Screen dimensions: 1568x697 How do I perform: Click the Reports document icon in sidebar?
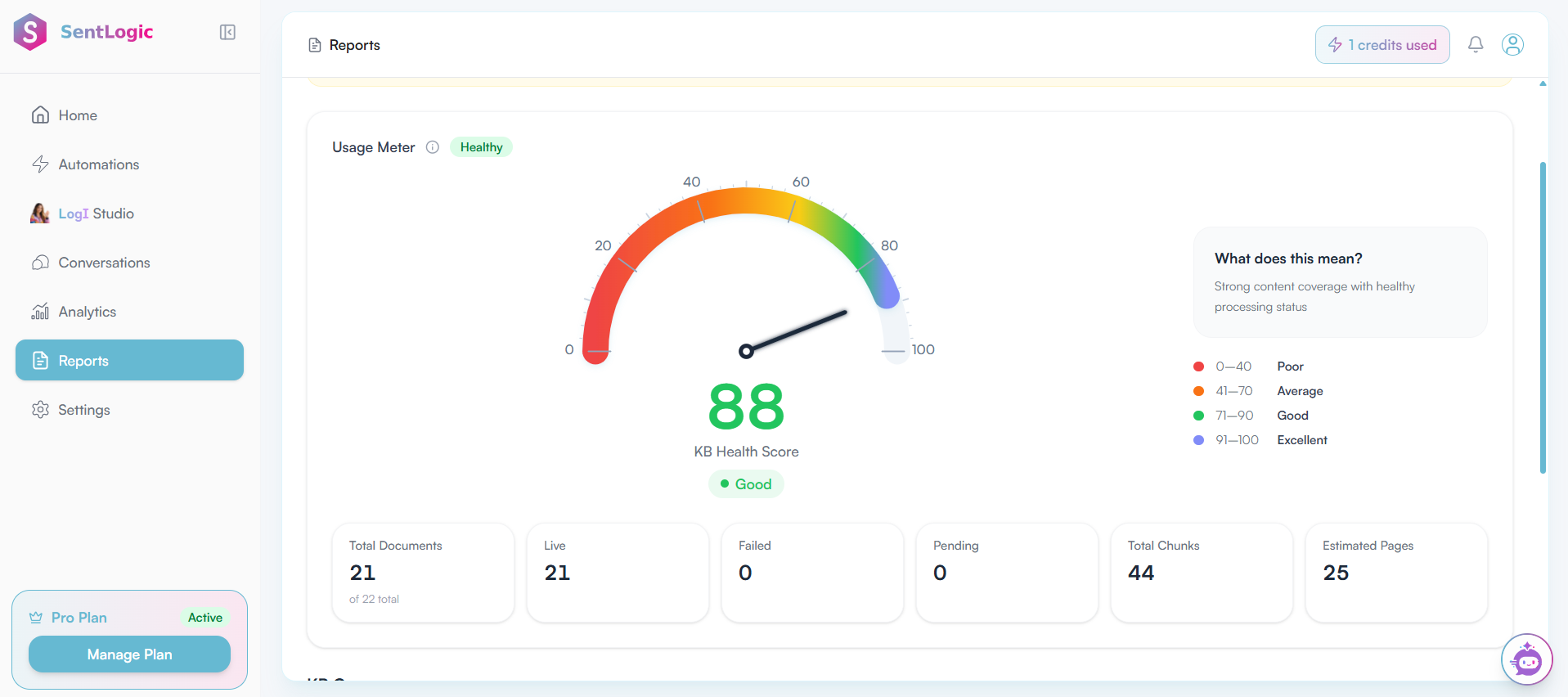click(40, 361)
